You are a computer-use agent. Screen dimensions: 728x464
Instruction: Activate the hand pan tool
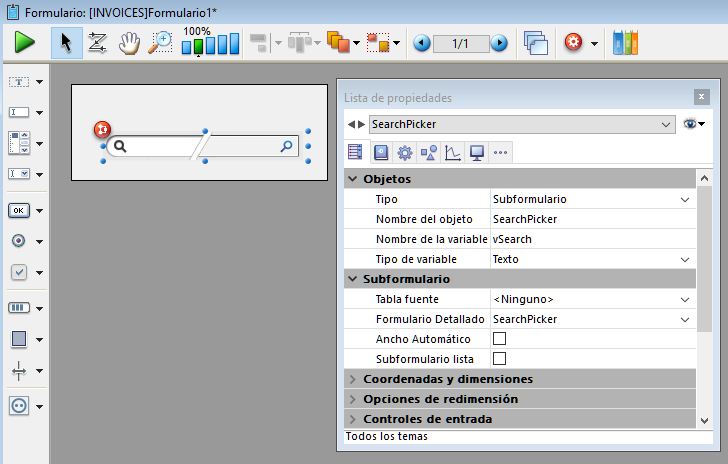pyautogui.click(x=129, y=43)
